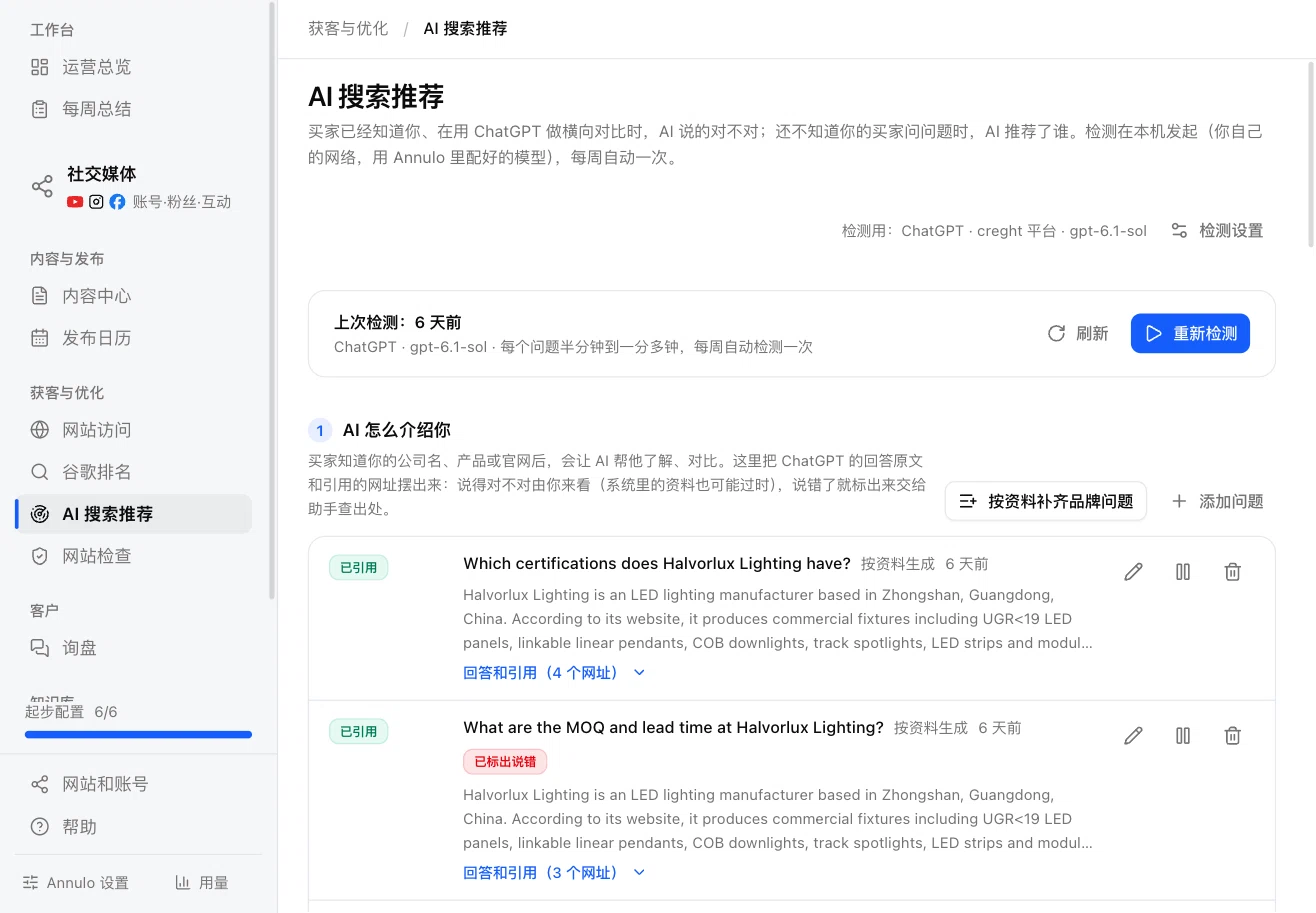
Task: Click 按资料补齐品牌问题 button
Action: [x=1045, y=501]
